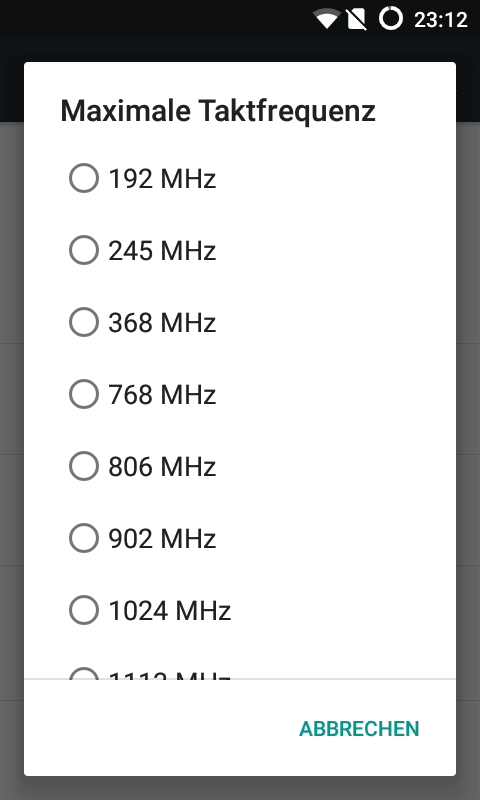Choose the 245 MHz radio circle
Image resolution: width=480 pixels, height=800 pixels.
[84, 250]
